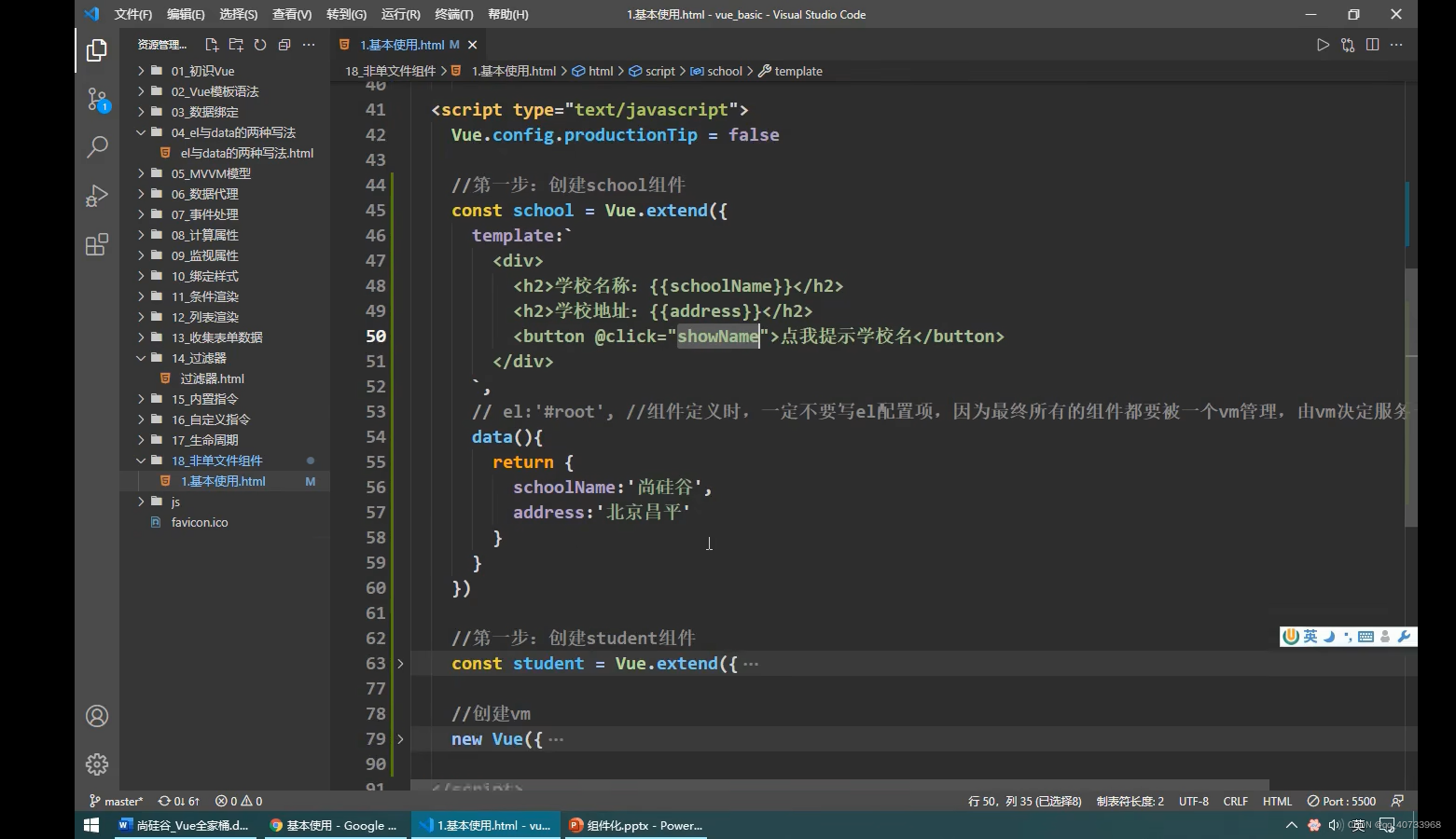Open the 查看(V) menu

click(292, 14)
